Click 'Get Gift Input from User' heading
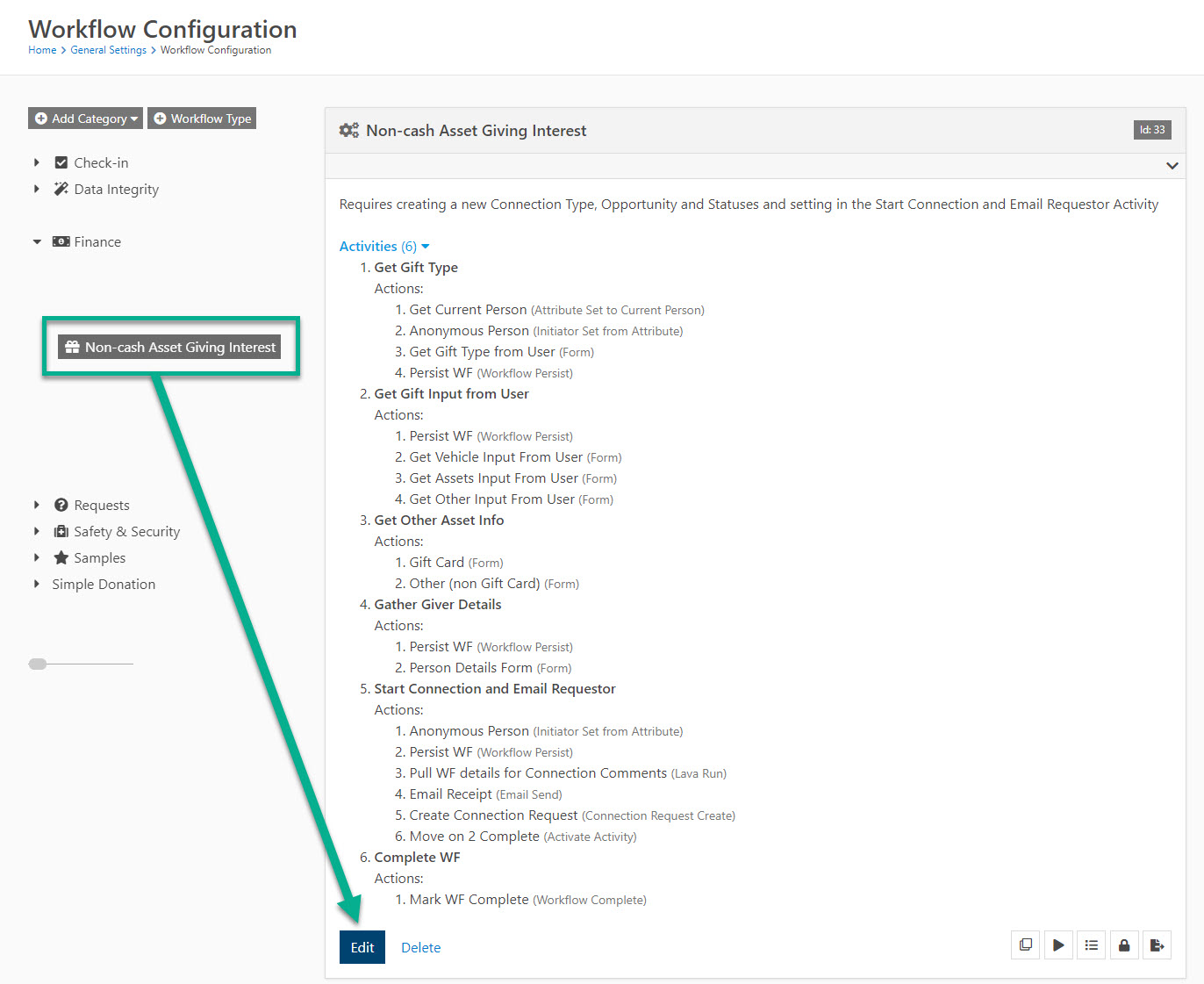 (452, 394)
